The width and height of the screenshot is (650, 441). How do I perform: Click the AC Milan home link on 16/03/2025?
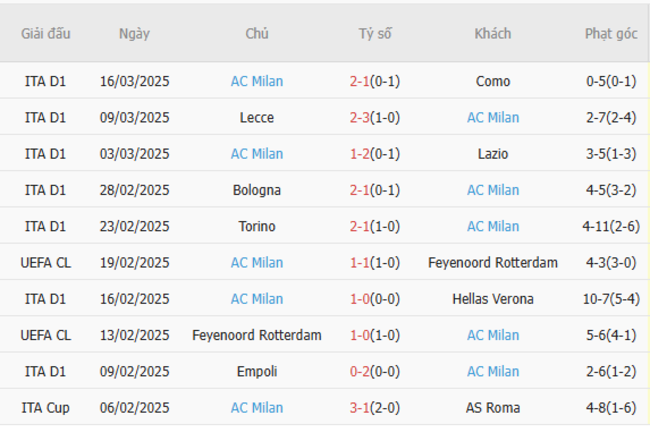[257, 82]
